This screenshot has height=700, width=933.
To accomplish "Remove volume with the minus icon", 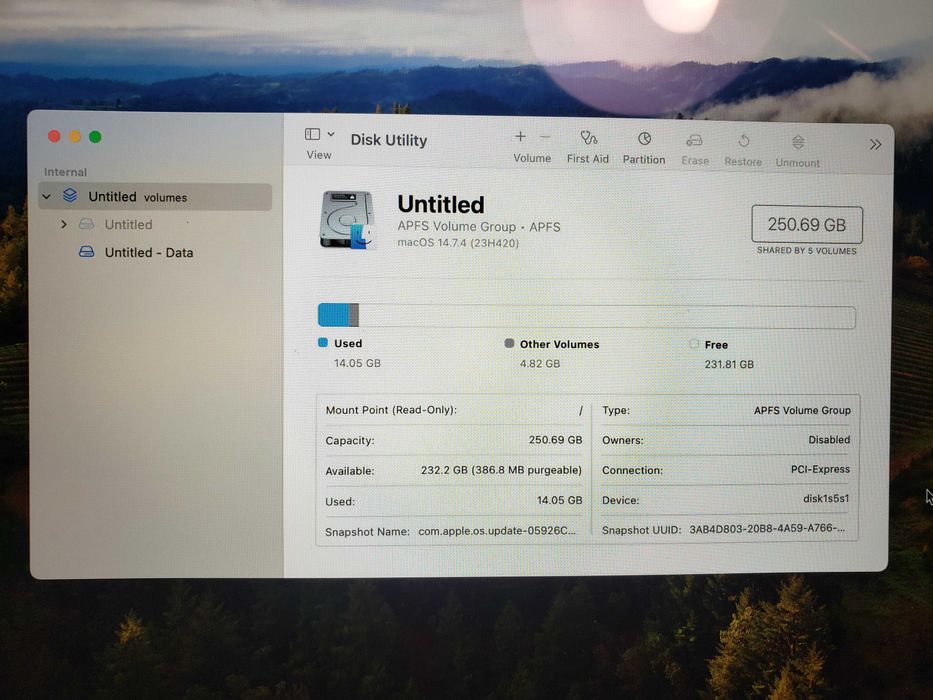I will click(544, 137).
